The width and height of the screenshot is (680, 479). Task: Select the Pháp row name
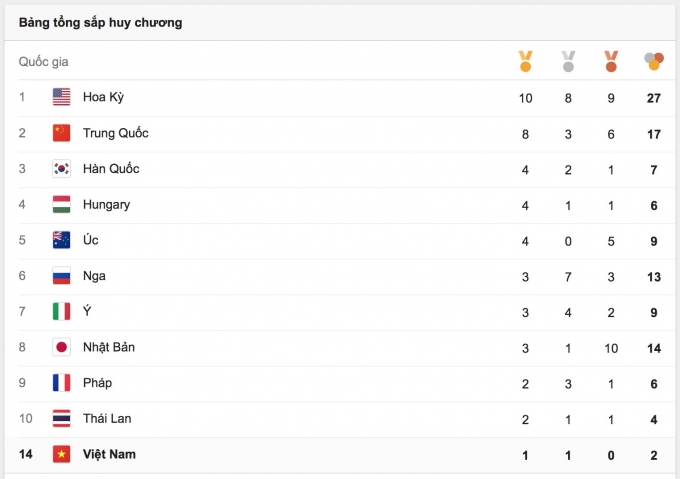[x=98, y=383]
